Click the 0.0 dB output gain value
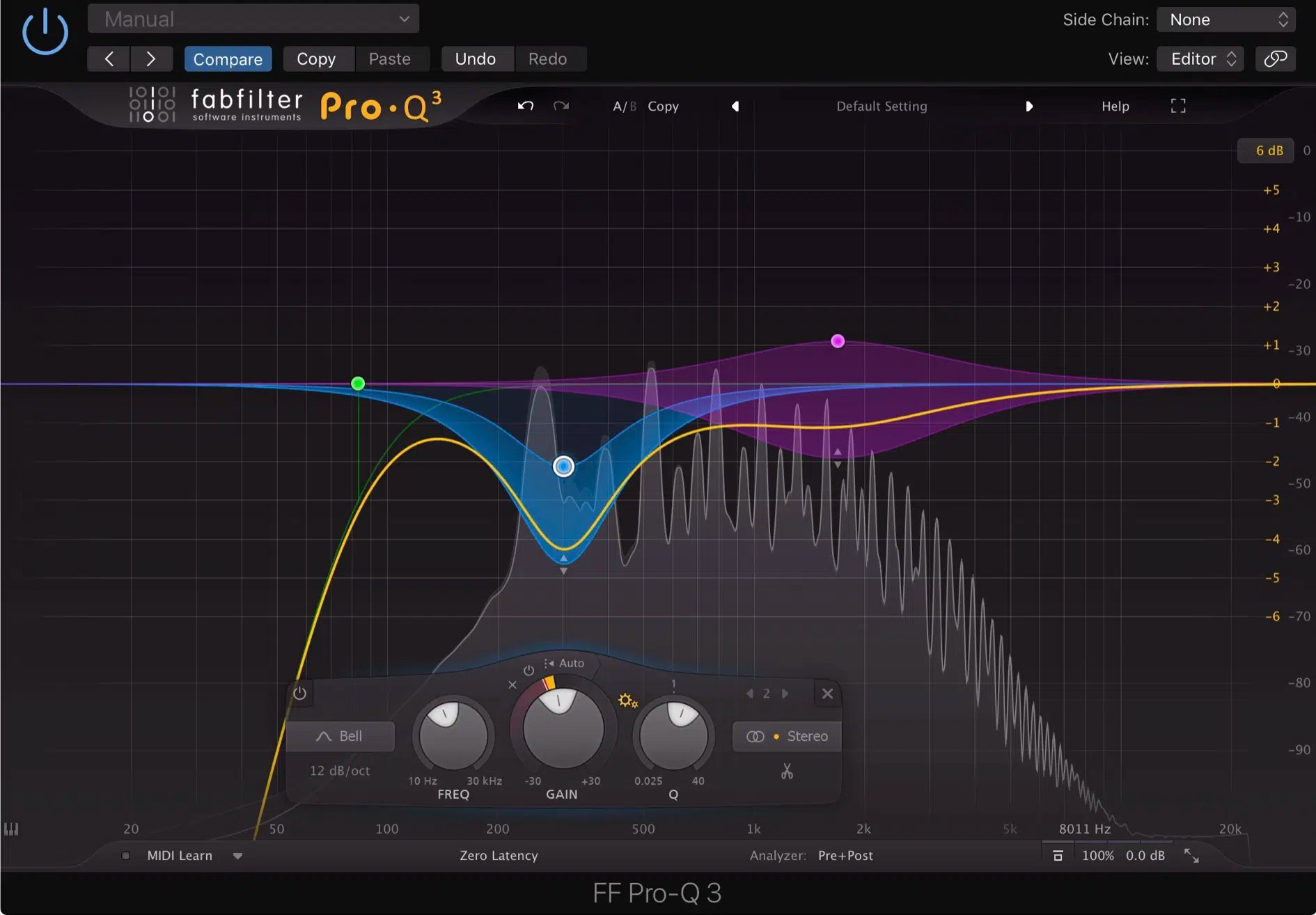 pyautogui.click(x=1145, y=855)
